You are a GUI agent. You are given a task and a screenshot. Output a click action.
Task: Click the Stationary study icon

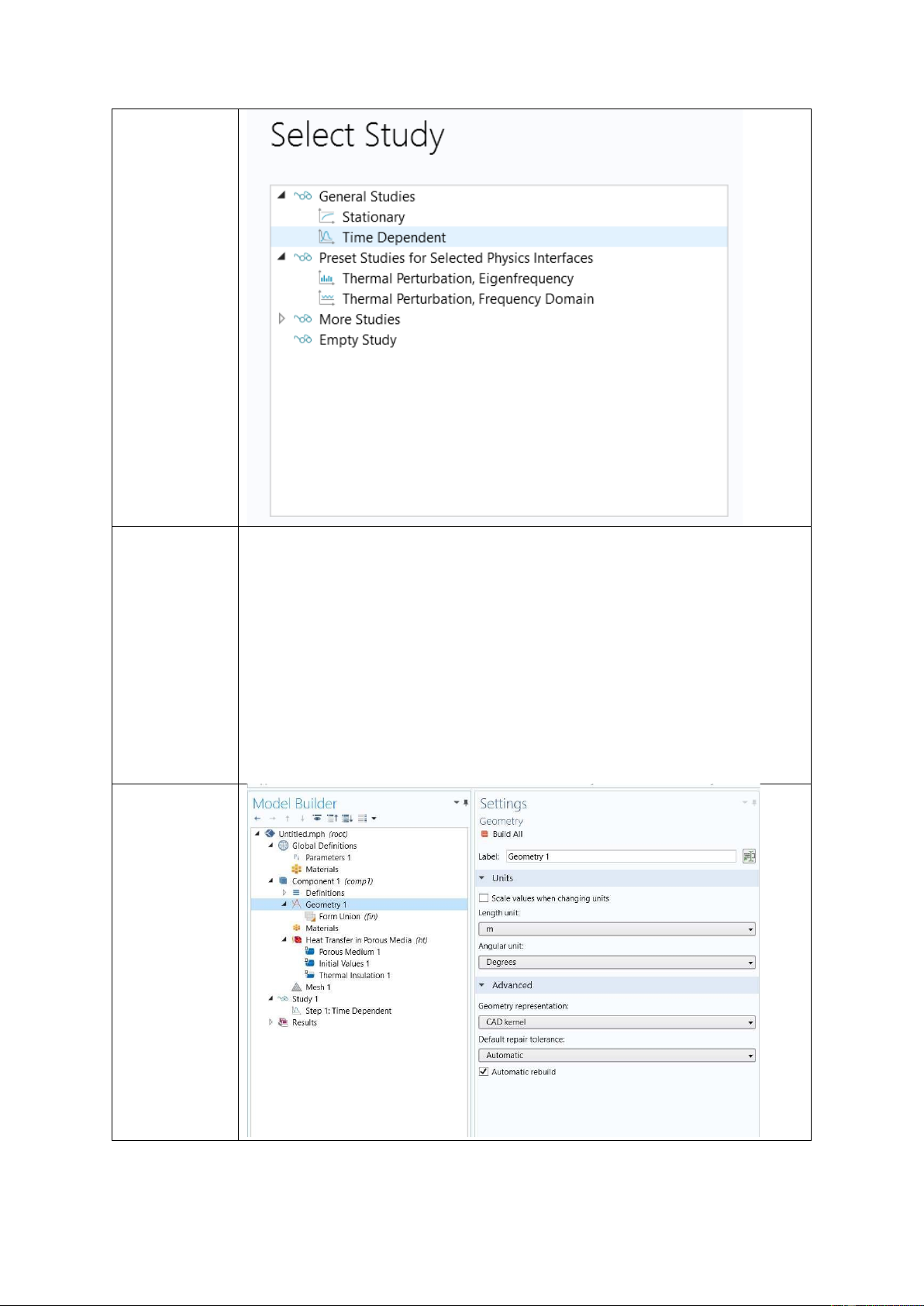tap(327, 217)
